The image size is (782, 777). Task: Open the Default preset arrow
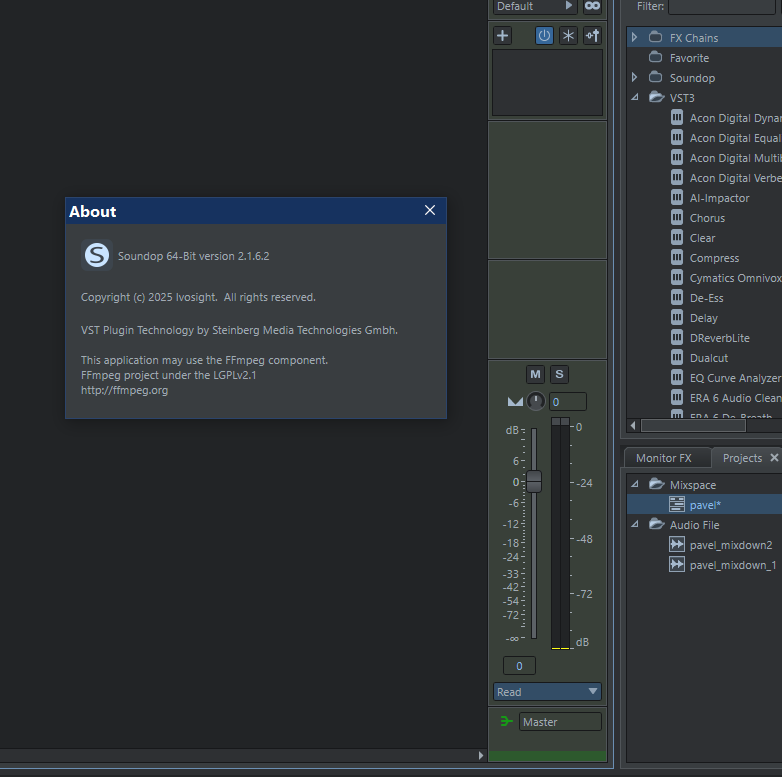click(569, 5)
